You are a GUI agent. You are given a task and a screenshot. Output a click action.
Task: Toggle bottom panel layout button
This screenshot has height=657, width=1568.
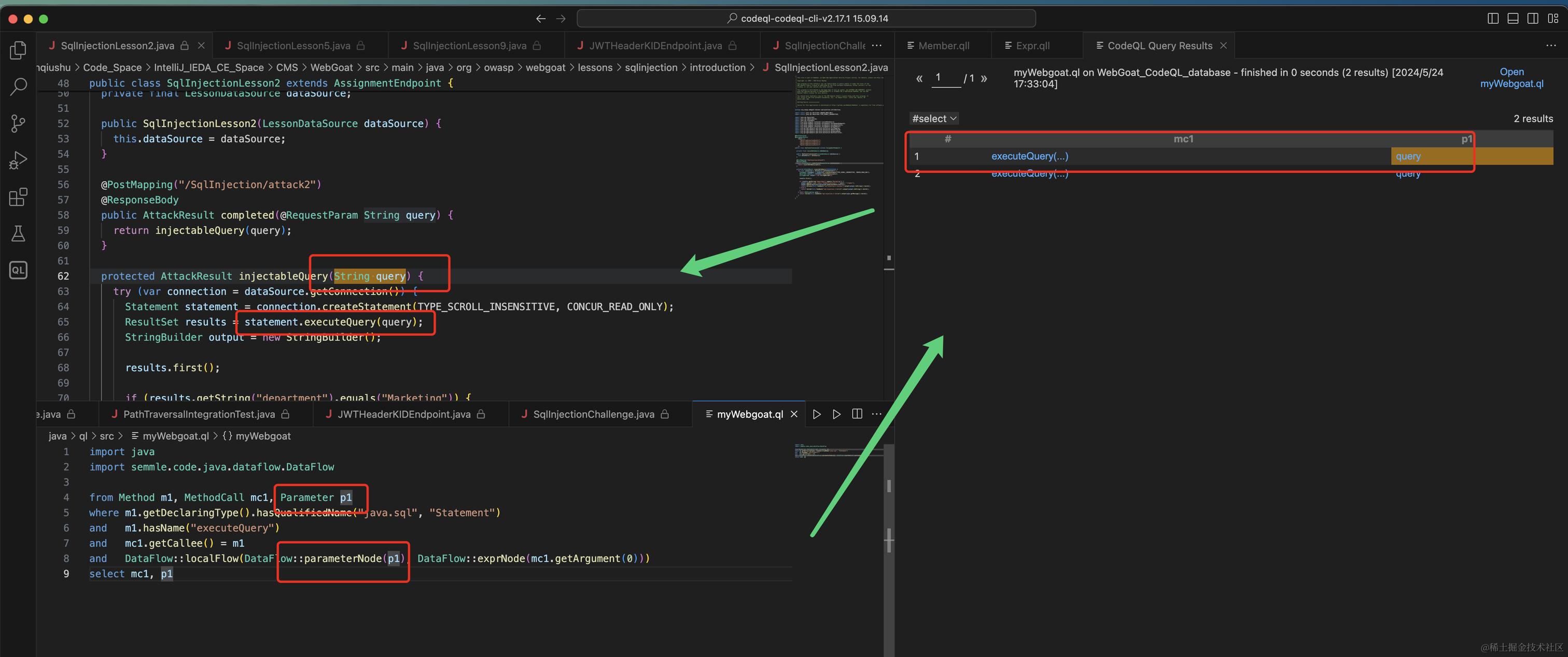click(x=1513, y=19)
